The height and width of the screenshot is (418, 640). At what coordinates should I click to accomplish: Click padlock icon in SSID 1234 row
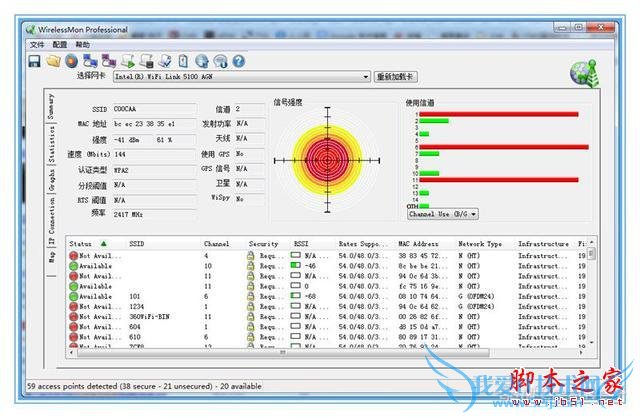tap(251, 307)
